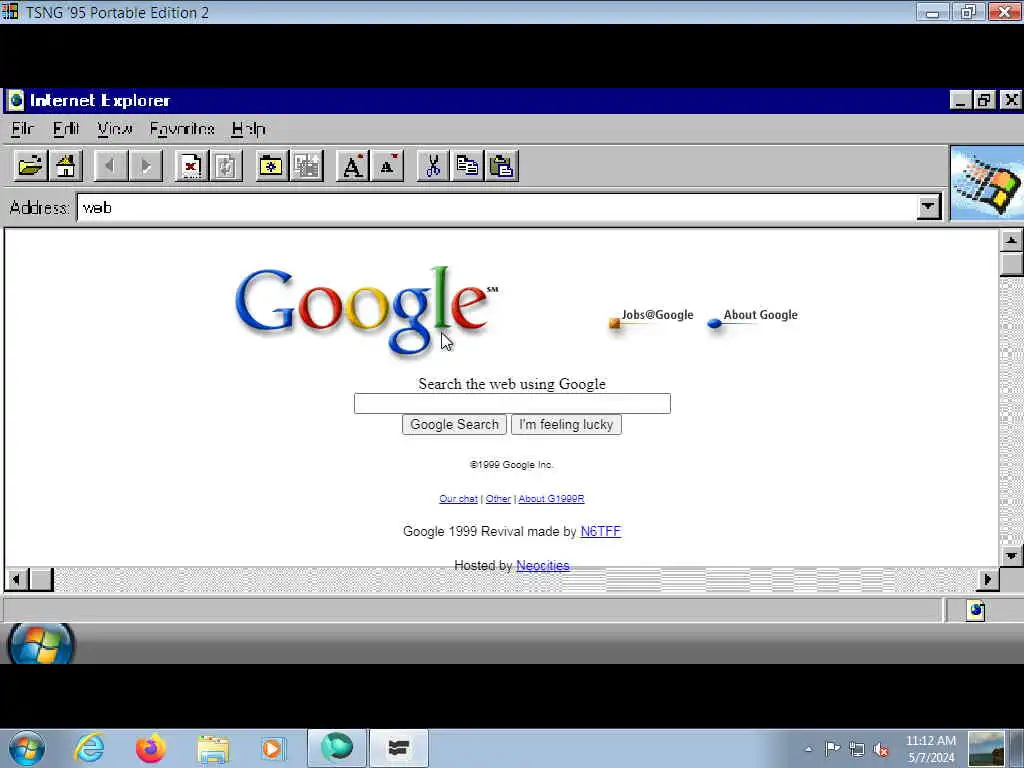Click the taskbar clock showing 11:12 AM

pos(931,749)
